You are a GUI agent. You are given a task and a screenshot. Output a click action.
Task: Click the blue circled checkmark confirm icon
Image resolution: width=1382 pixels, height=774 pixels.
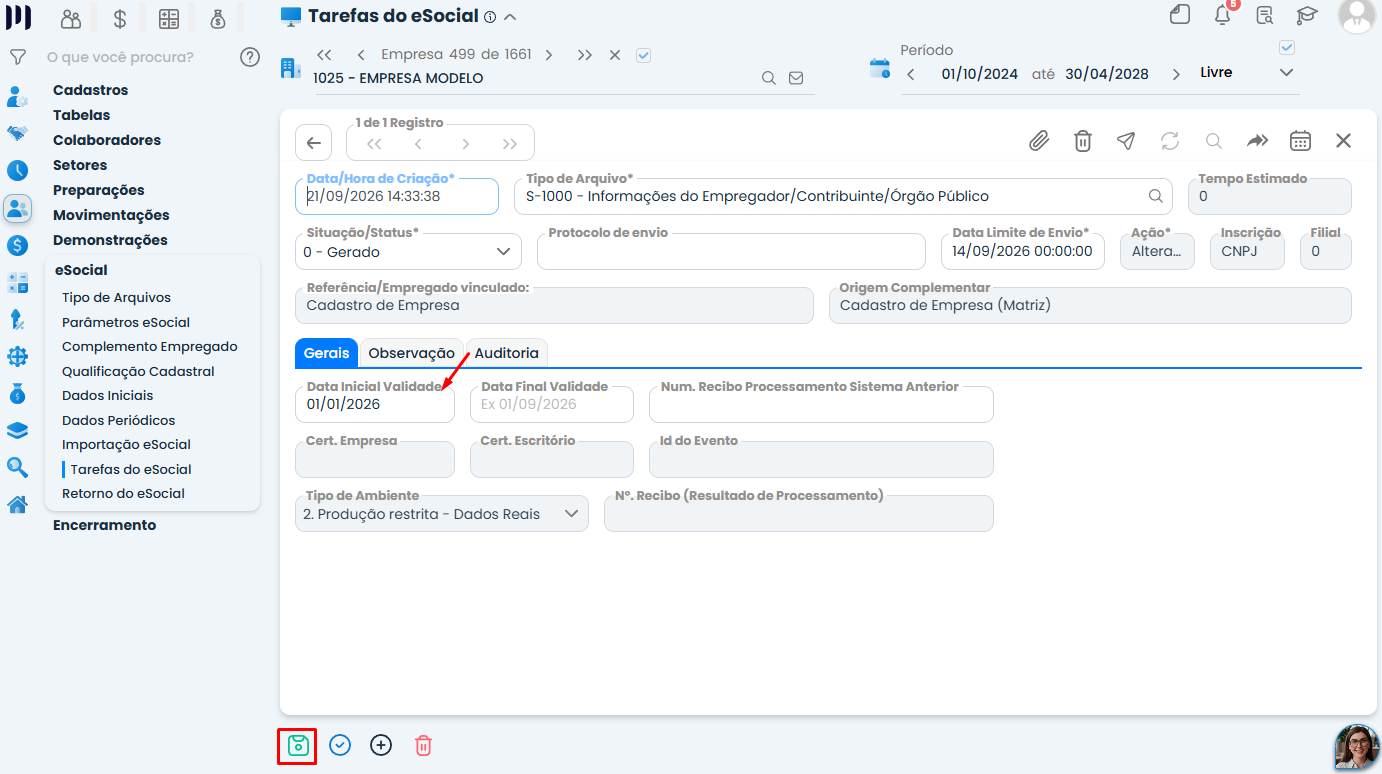(340, 745)
